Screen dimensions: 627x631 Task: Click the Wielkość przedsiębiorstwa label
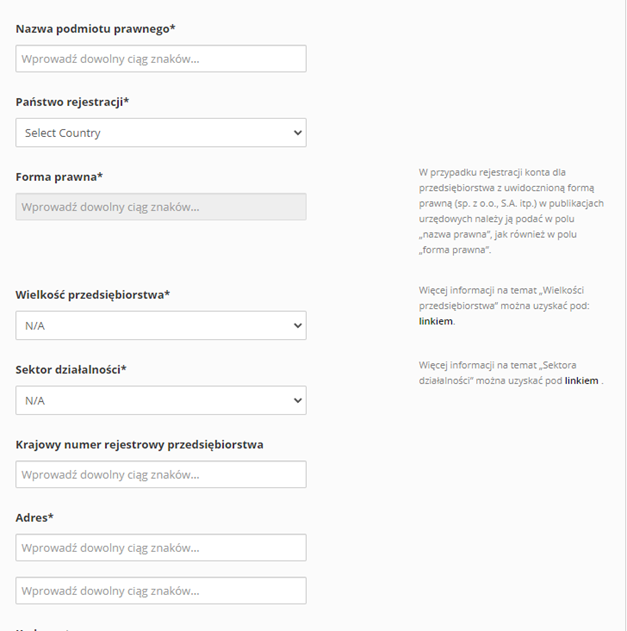(93, 295)
